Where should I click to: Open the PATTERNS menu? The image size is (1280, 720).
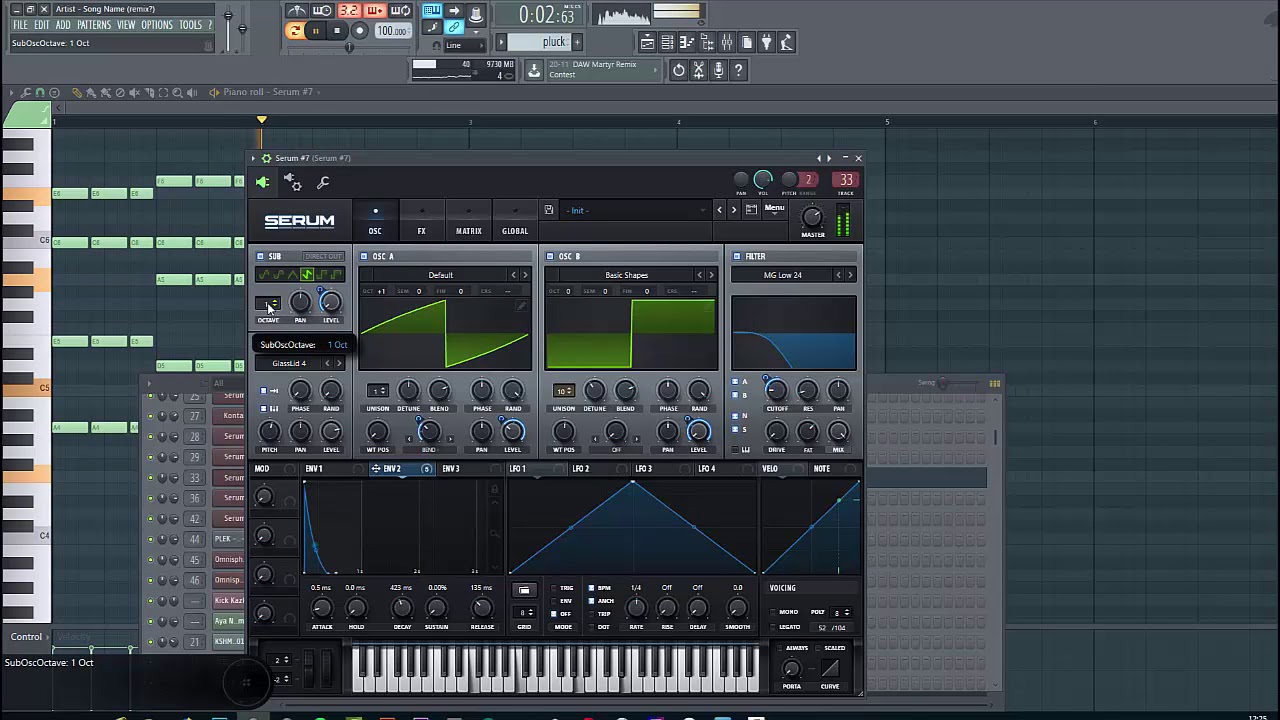pyautogui.click(x=93, y=25)
